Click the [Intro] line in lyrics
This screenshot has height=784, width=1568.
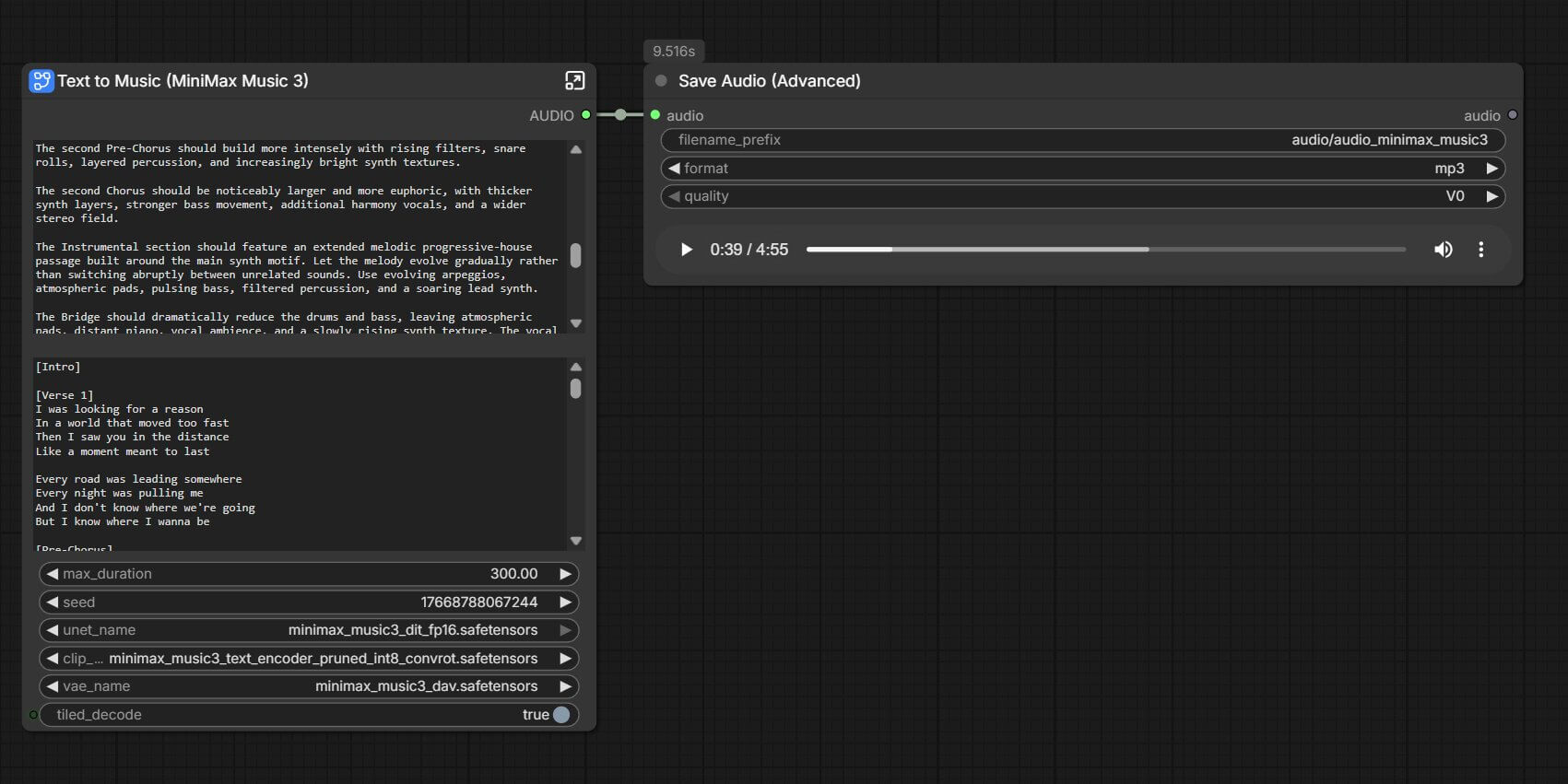tap(58, 367)
